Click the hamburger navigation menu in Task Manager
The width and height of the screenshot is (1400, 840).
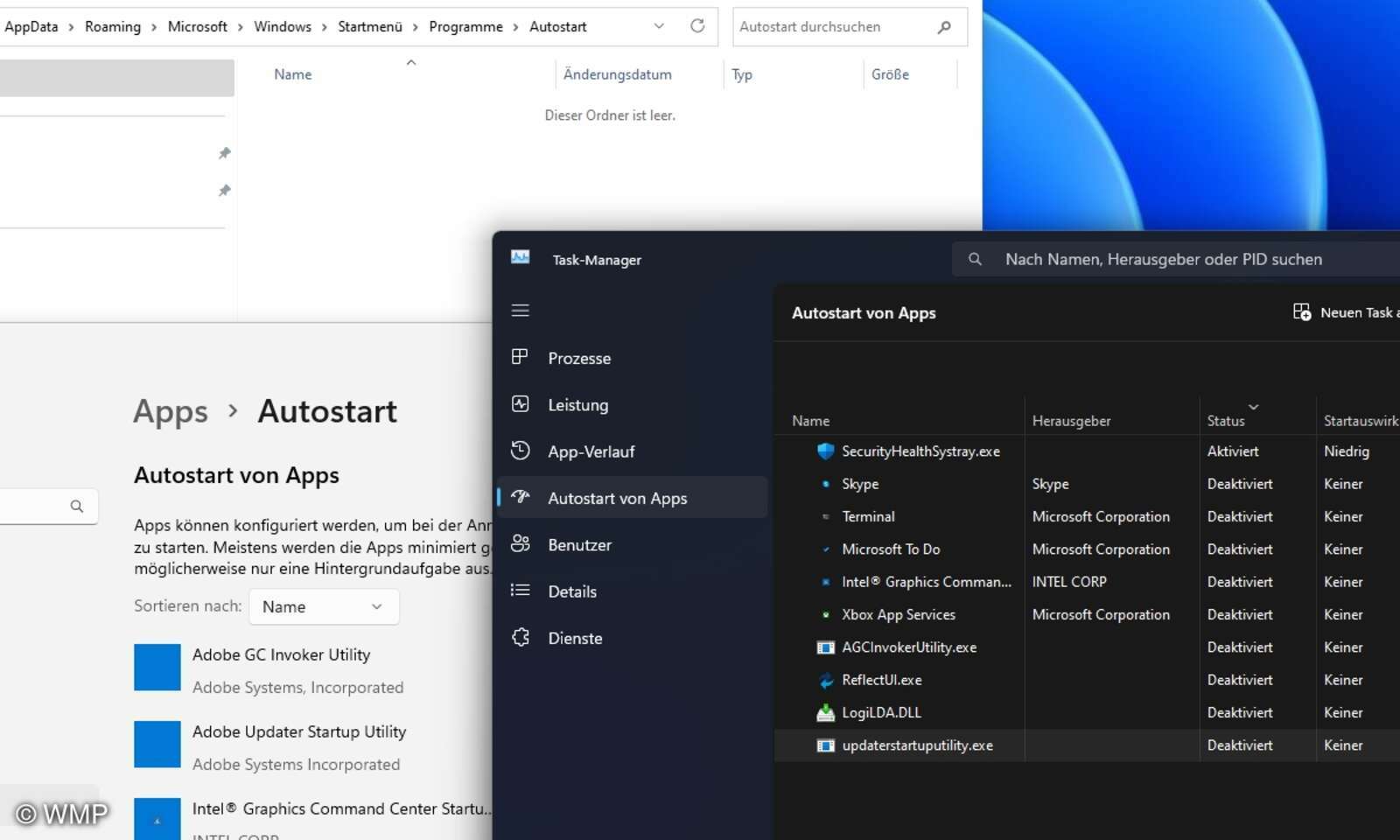point(520,311)
